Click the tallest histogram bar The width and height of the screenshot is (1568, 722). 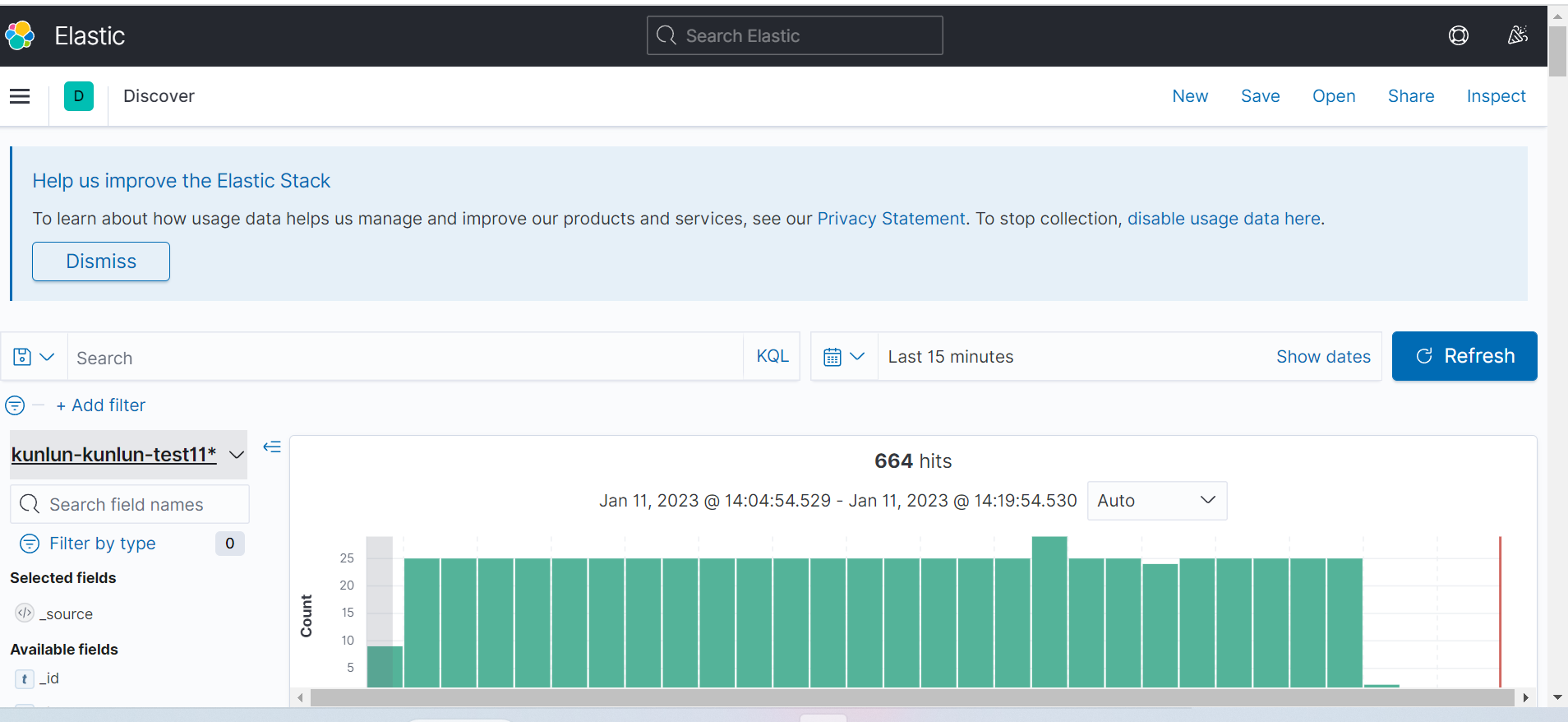coord(1049,612)
